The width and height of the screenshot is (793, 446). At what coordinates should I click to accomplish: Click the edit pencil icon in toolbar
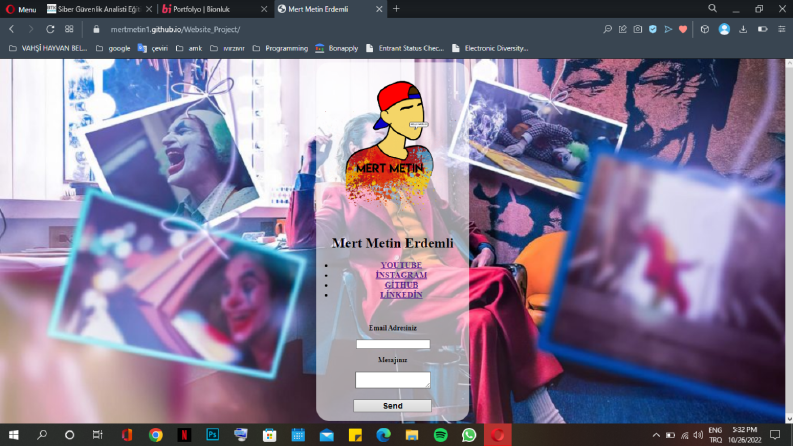click(623, 29)
